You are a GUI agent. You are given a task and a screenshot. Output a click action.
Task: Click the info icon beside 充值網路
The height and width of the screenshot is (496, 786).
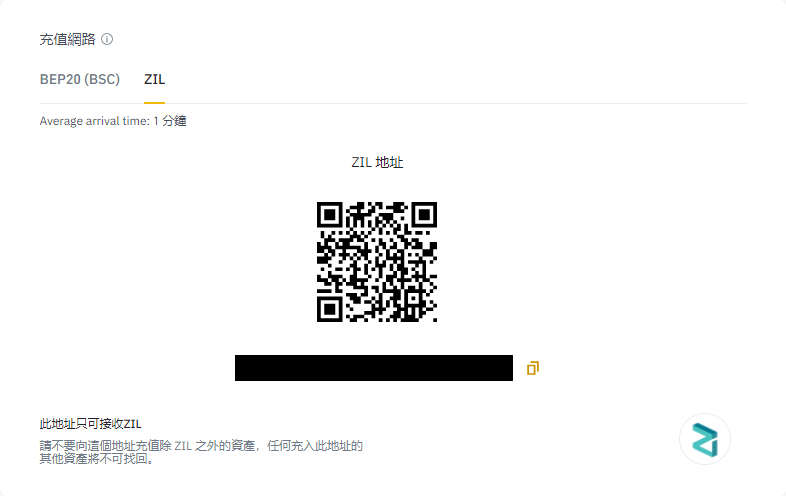(107, 39)
